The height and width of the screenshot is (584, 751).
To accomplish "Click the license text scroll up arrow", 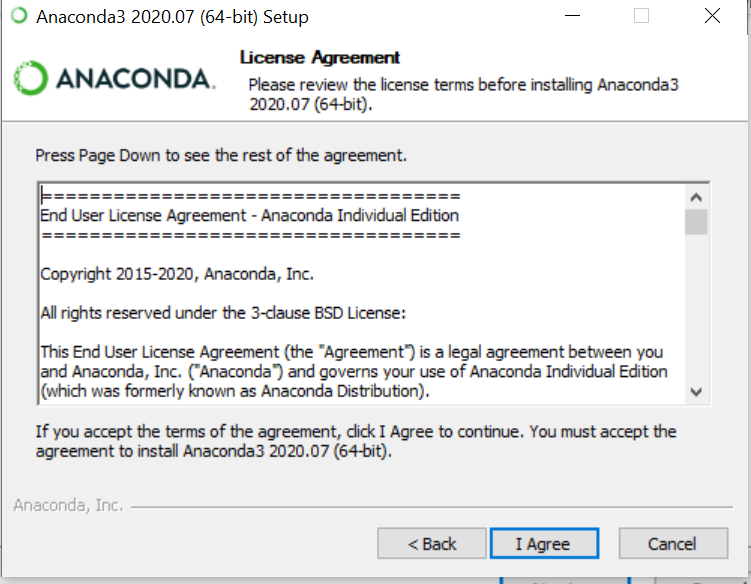I will pos(696,197).
